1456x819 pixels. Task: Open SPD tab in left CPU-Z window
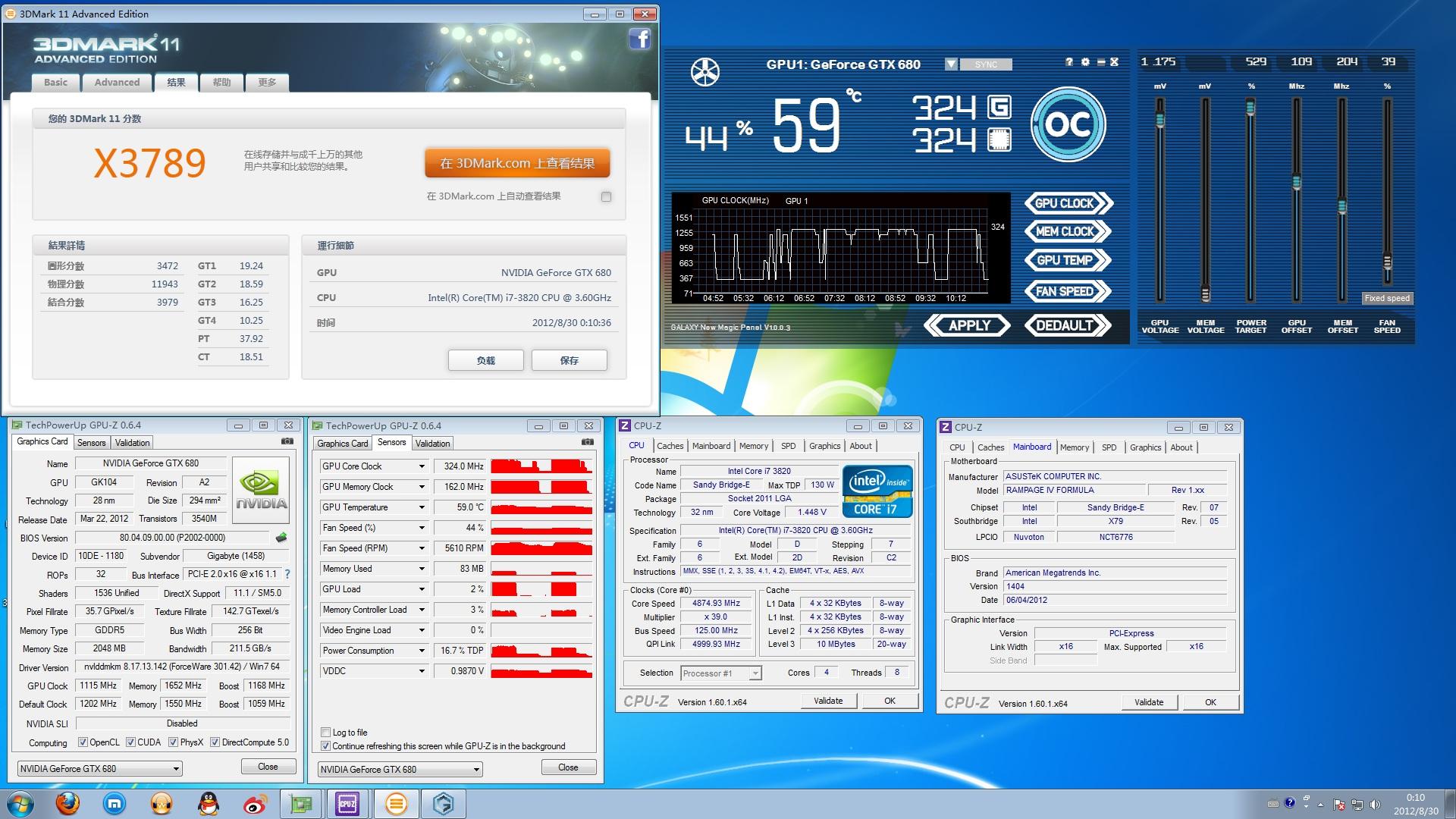[x=789, y=446]
